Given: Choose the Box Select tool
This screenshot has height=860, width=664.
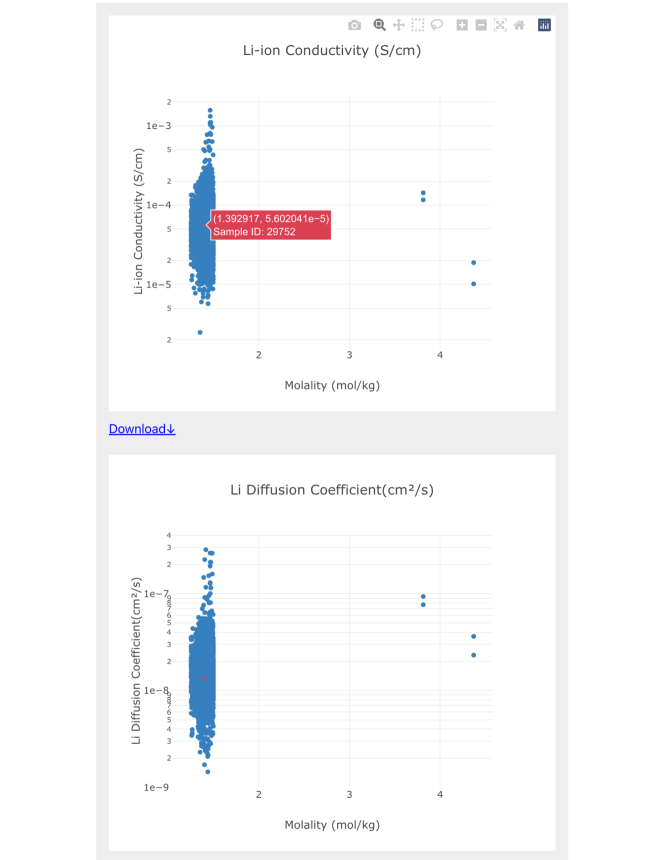Looking at the screenshot, I should pyautogui.click(x=417, y=25).
